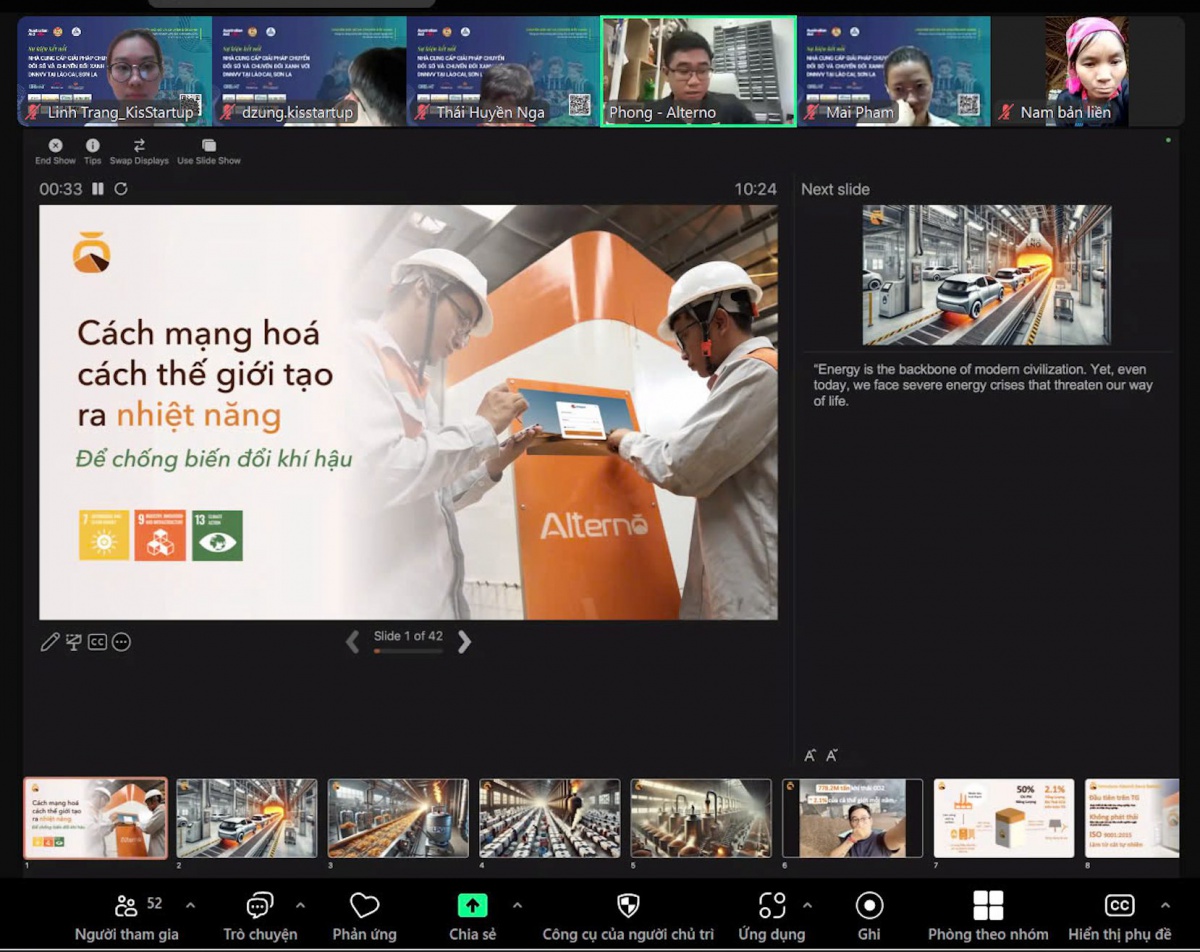The image size is (1200, 952).
Task: Expand the arrow next to Chia sẻ
Action: (x=517, y=906)
